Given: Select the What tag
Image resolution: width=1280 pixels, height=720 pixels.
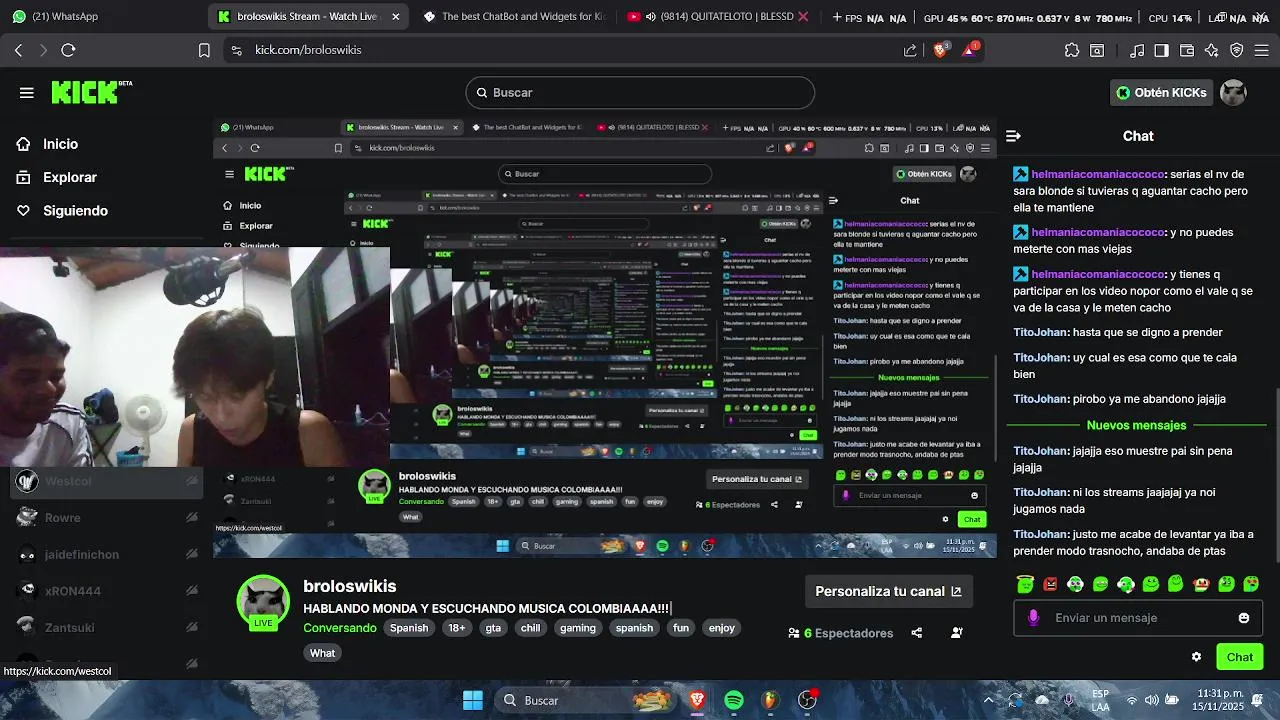Looking at the screenshot, I should click(322, 653).
